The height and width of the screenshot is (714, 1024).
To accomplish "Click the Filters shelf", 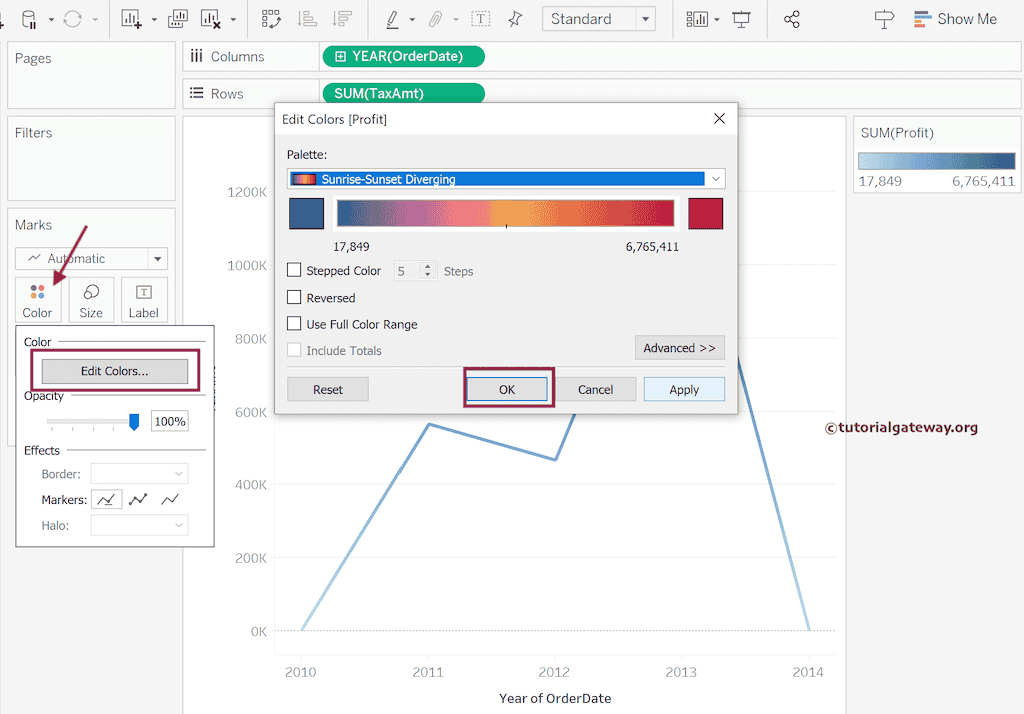I will coord(91,159).
